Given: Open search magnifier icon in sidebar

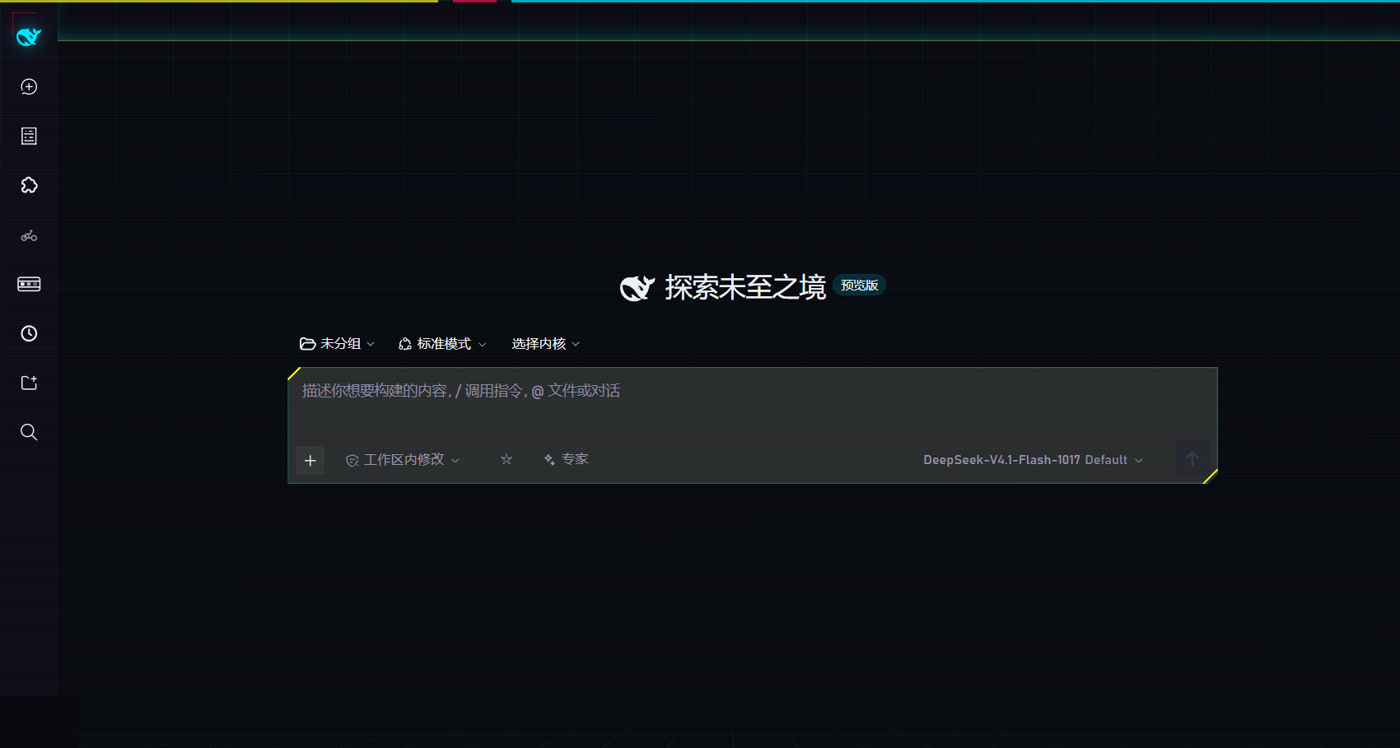Looking at the screenshot, I should click(x=29, y=432).
